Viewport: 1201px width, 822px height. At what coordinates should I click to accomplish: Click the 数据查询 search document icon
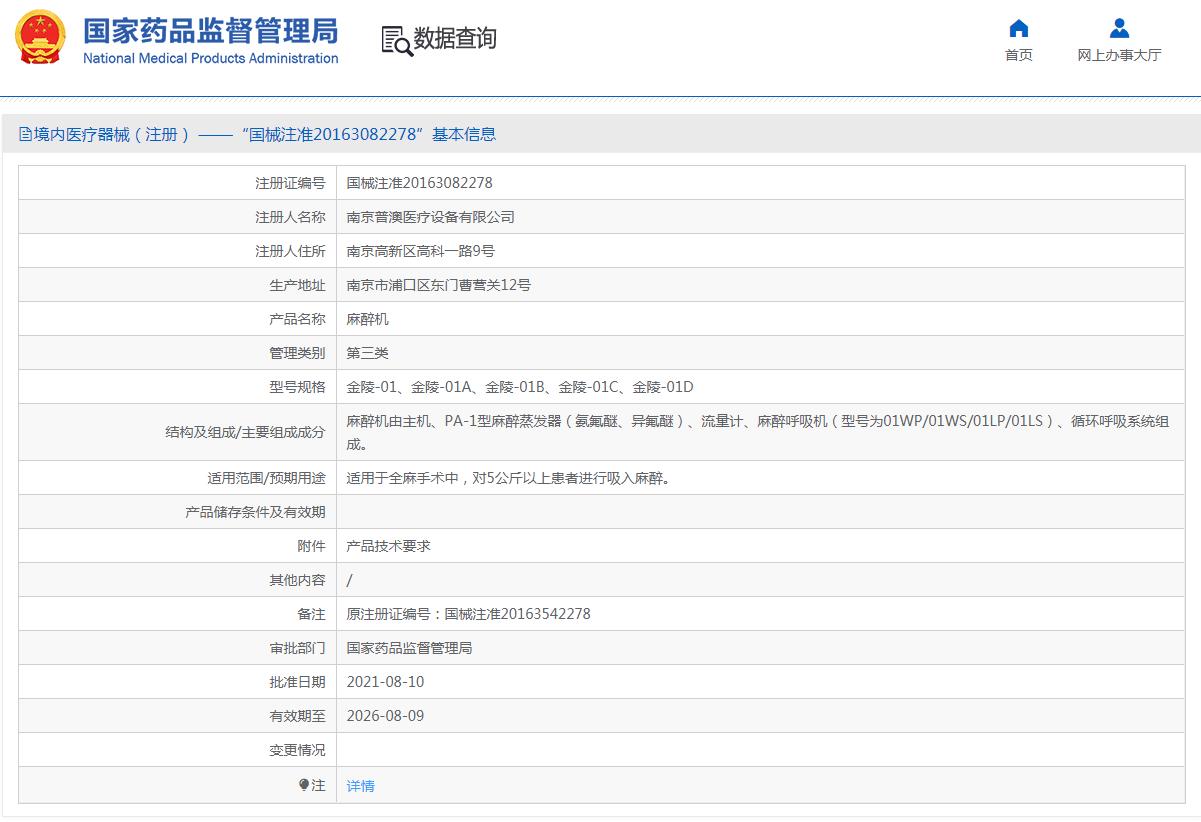point(396,40)
